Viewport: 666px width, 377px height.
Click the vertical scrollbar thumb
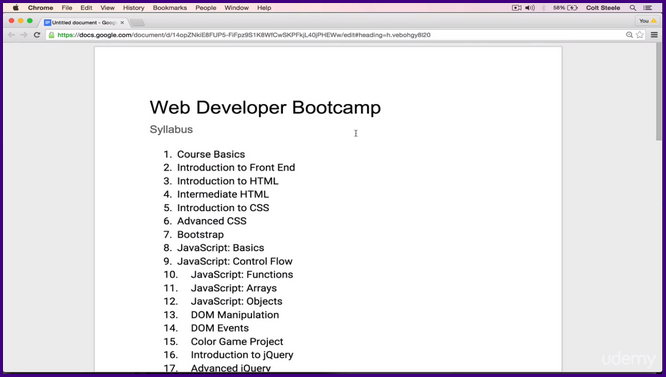point(659,91)
